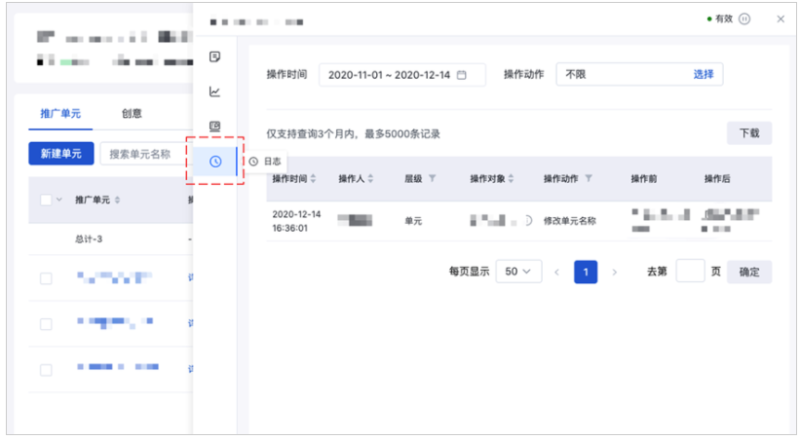Filter the 层级 column
Viewport: 800px width, 440px height.
pyautogui.click(x=432, y=178)
